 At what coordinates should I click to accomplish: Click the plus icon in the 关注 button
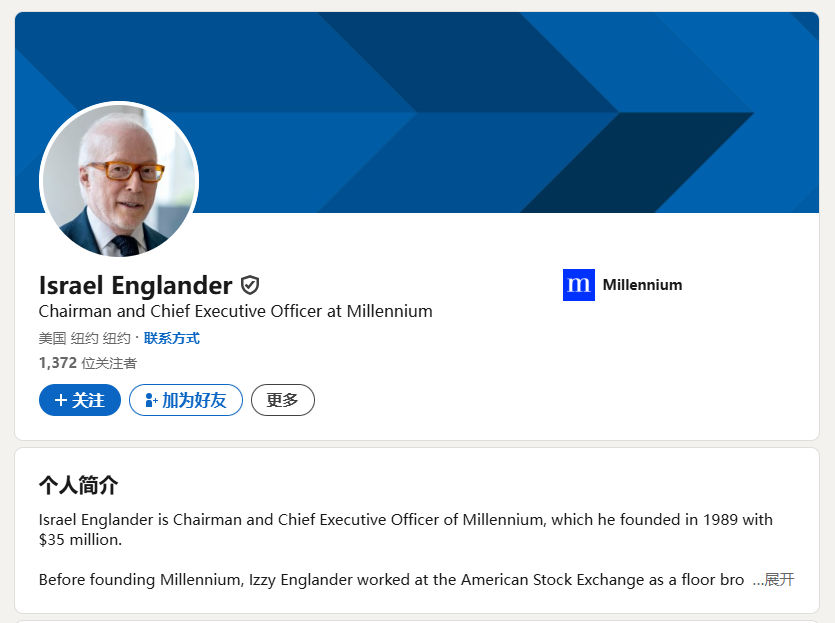click(61, 400)
